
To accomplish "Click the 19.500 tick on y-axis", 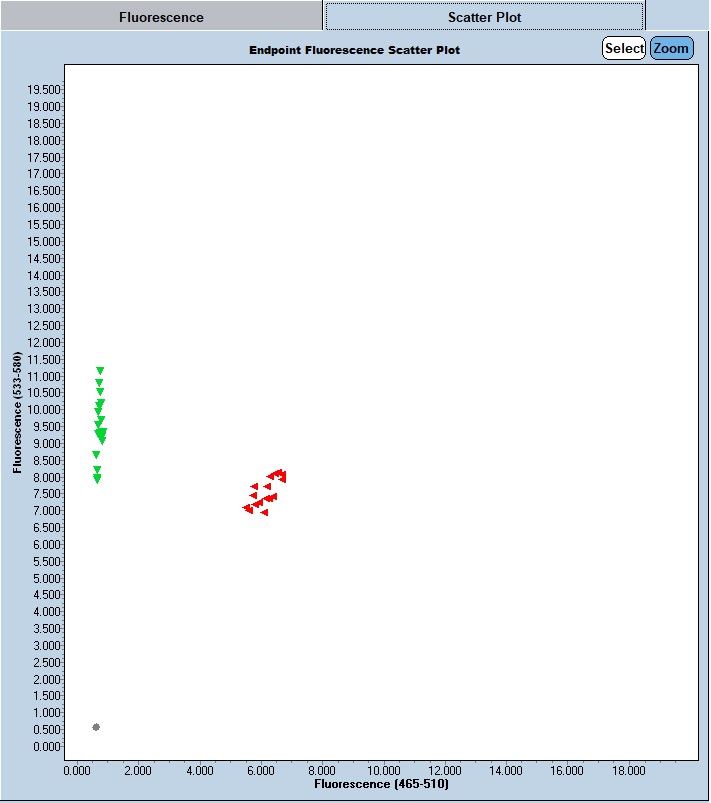I will (x=44, y=89).
